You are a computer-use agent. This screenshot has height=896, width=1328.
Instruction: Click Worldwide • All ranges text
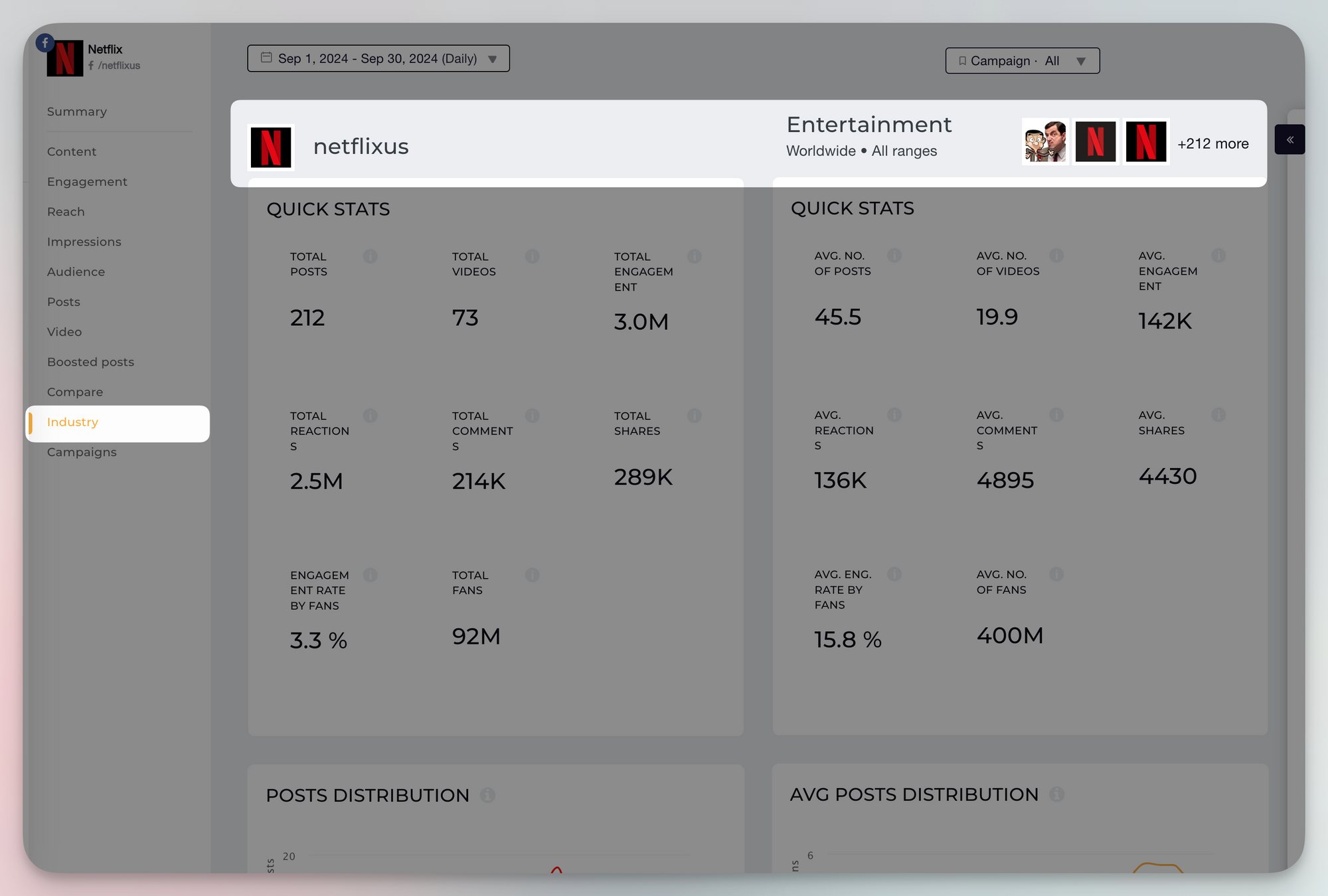click(861, 151)
